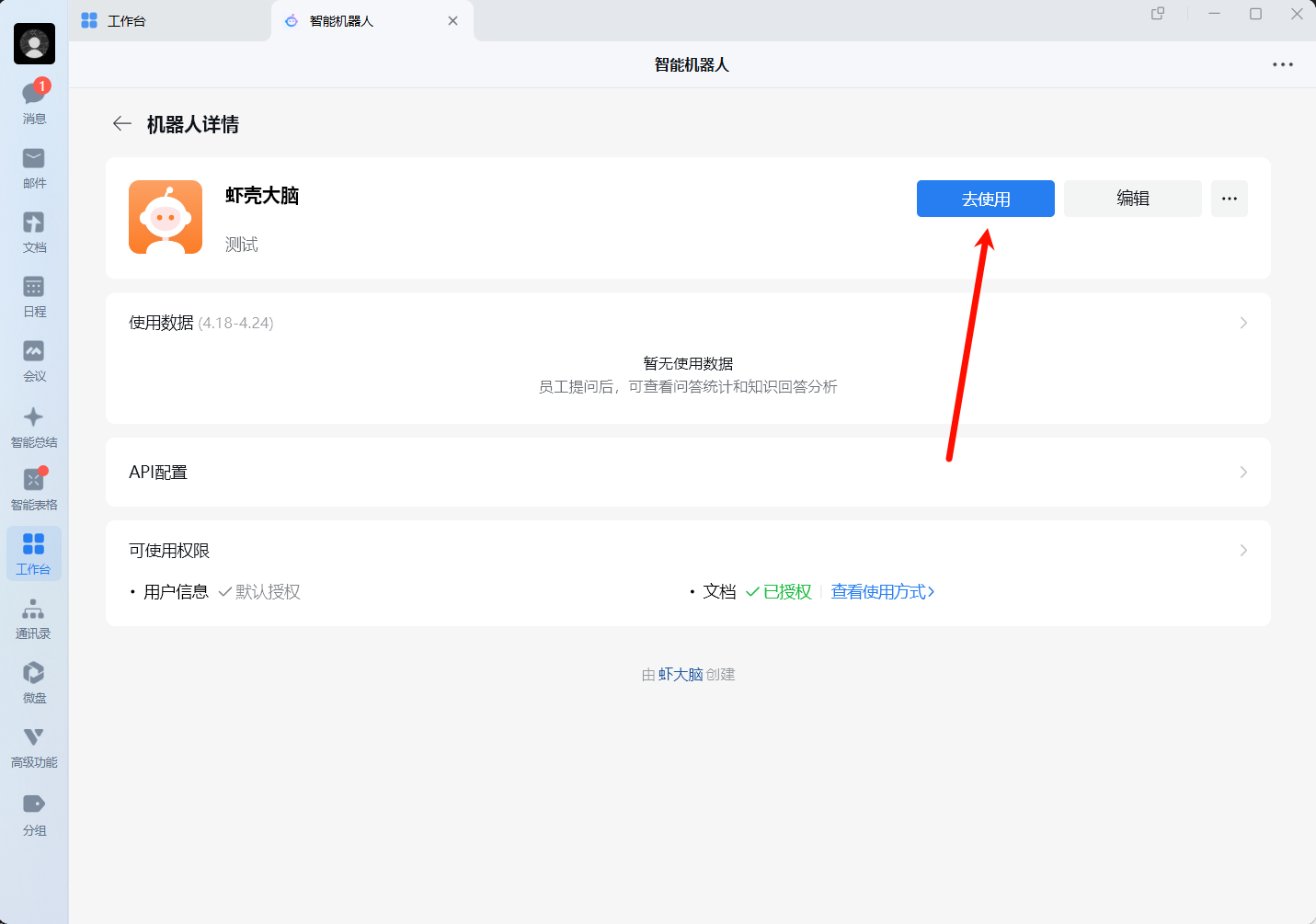Expand the API配置 chevron
Screen dimensions: 1316x924
1243,472
